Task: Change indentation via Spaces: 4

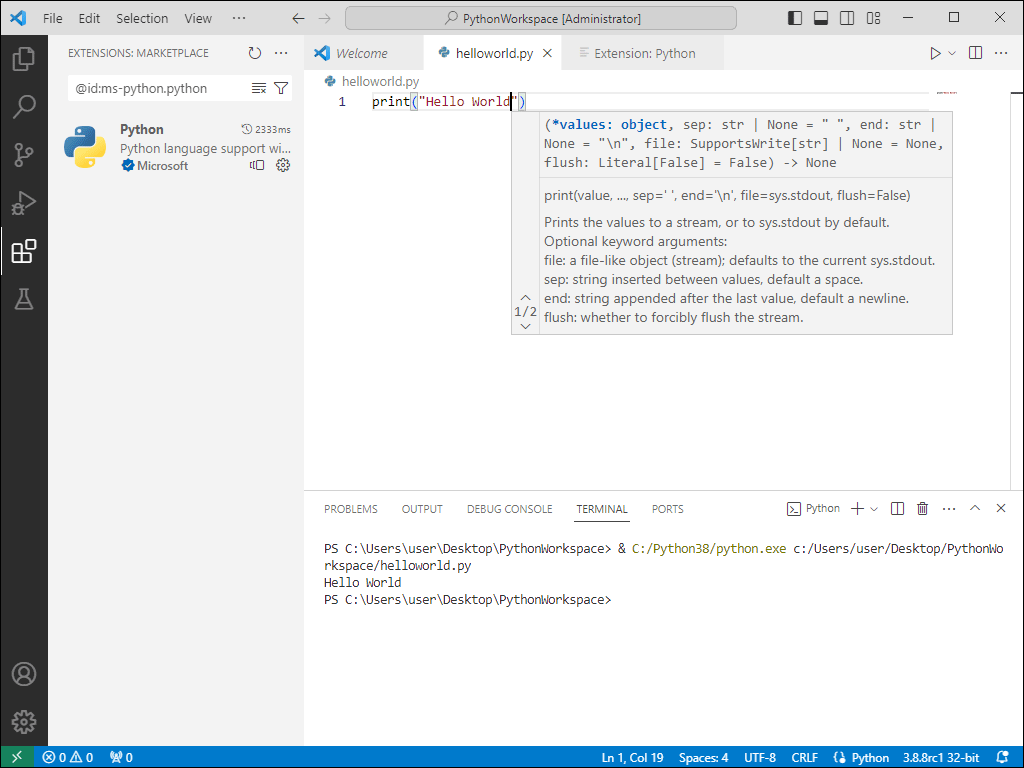Action: pos(703,758)
